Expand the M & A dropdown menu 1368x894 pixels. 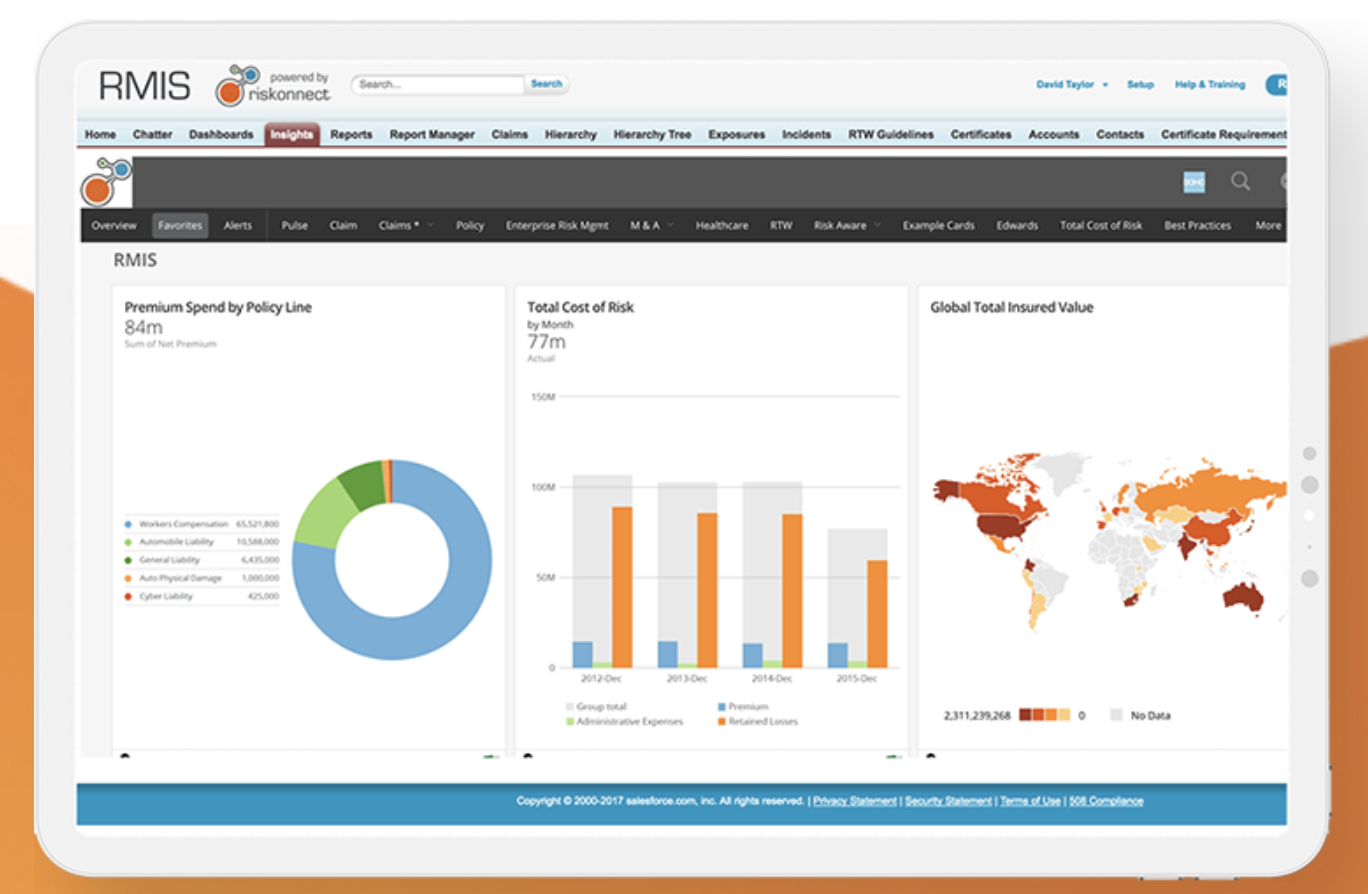tap(651, 226)
